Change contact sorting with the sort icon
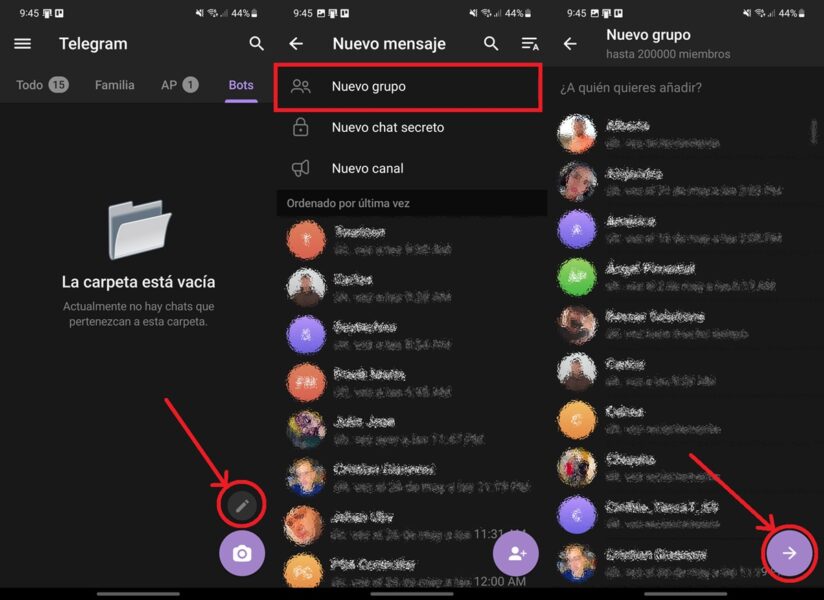 pos(530,44)
